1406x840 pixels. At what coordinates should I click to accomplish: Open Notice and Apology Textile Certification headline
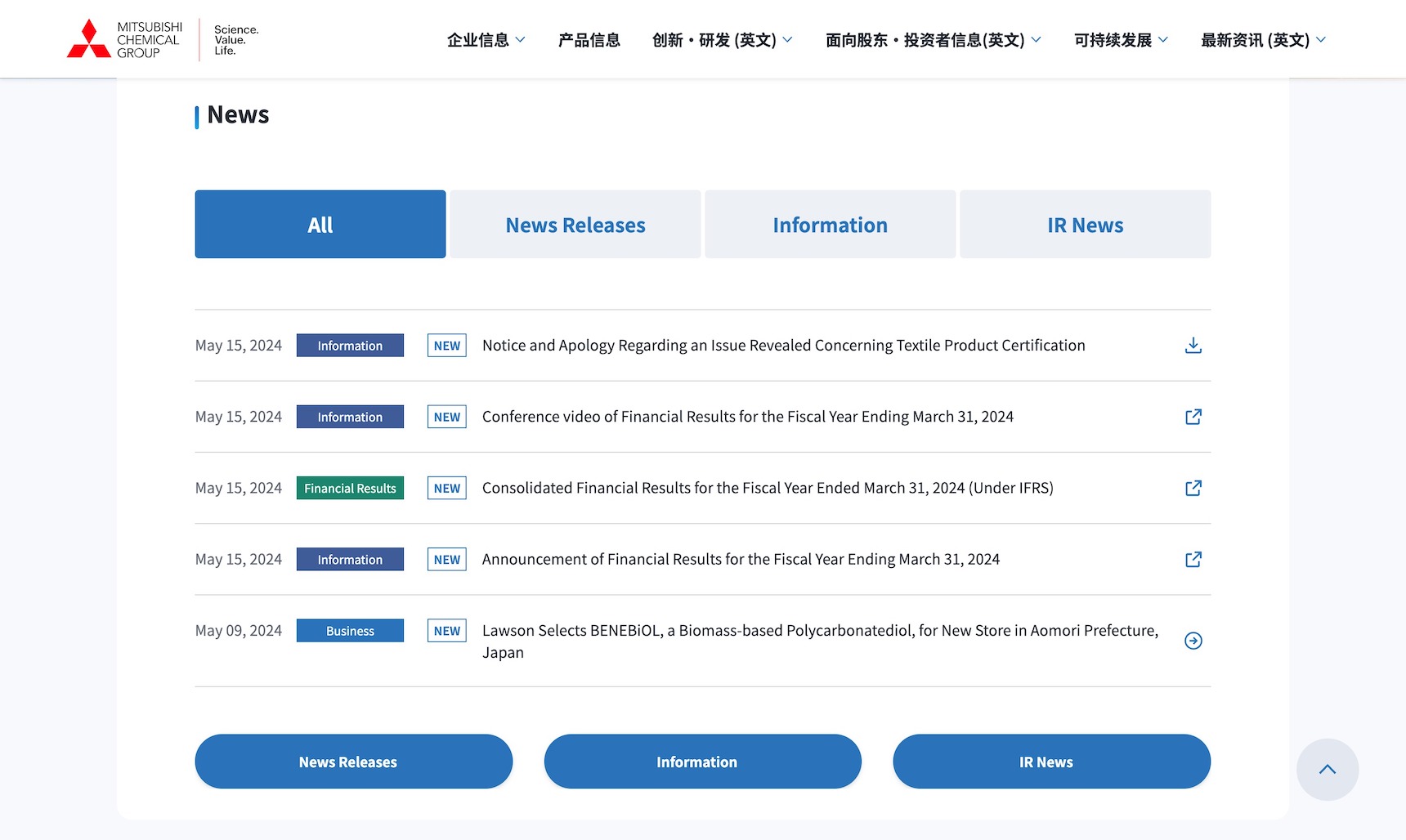pyautogui.click(x=783, y=346)
